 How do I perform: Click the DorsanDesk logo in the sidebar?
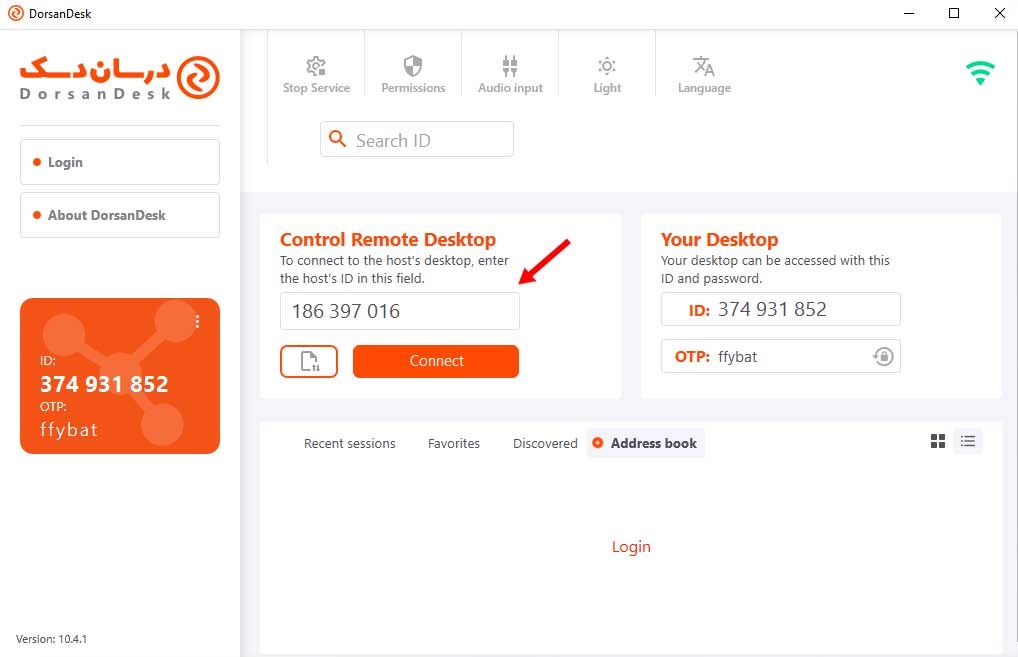coord(120,78)
